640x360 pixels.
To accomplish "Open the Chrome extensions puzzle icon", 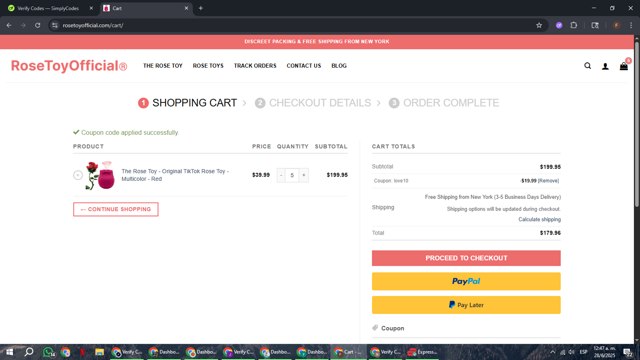I will pos(573,25).
